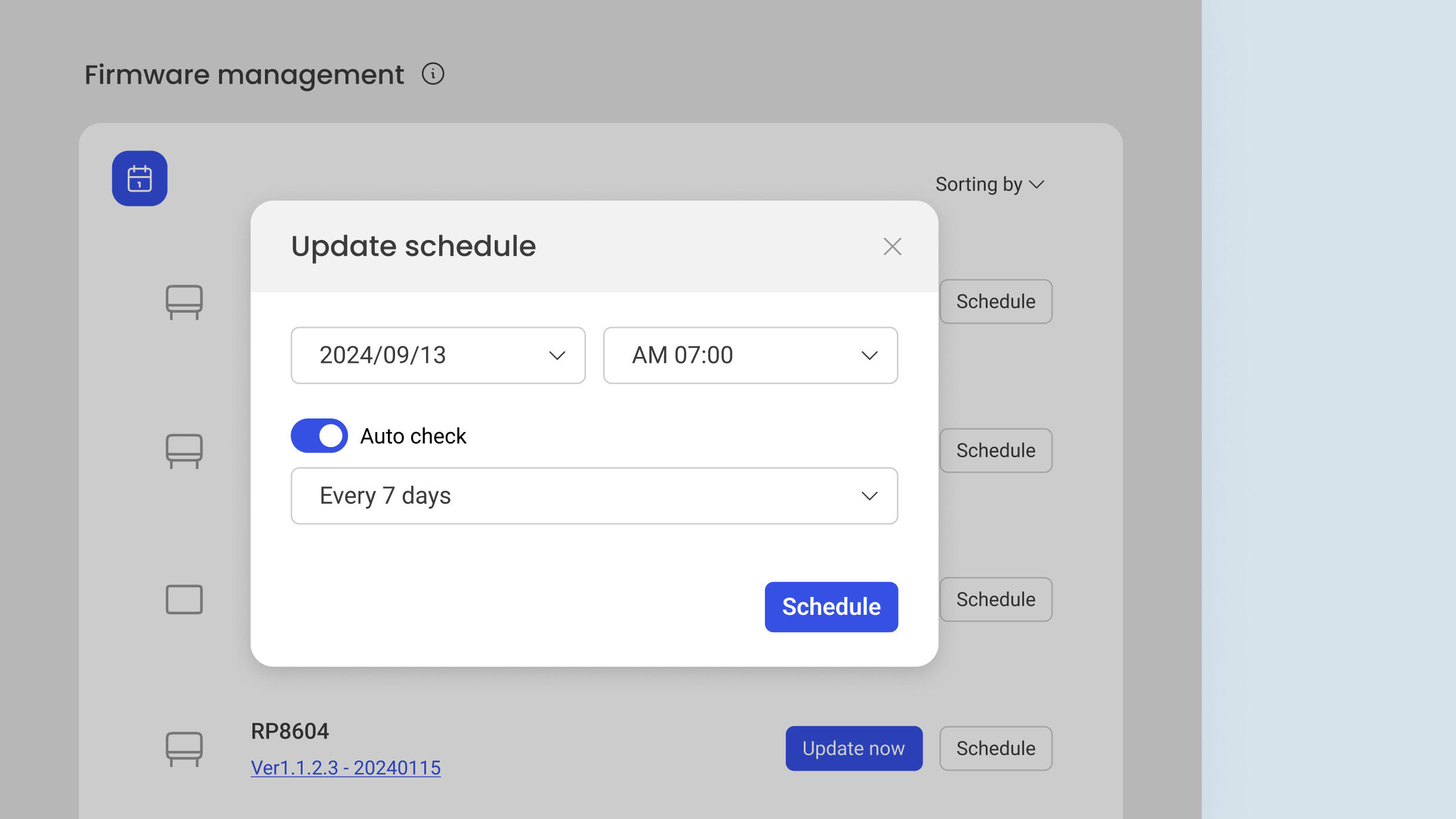
Task: Click the flat panel device icon
Action: 184,599
